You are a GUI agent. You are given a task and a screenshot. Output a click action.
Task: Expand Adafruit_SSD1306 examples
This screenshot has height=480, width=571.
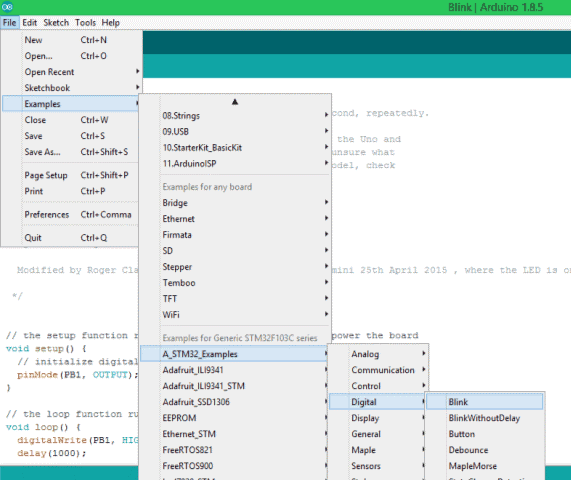(x=234, y=402)
